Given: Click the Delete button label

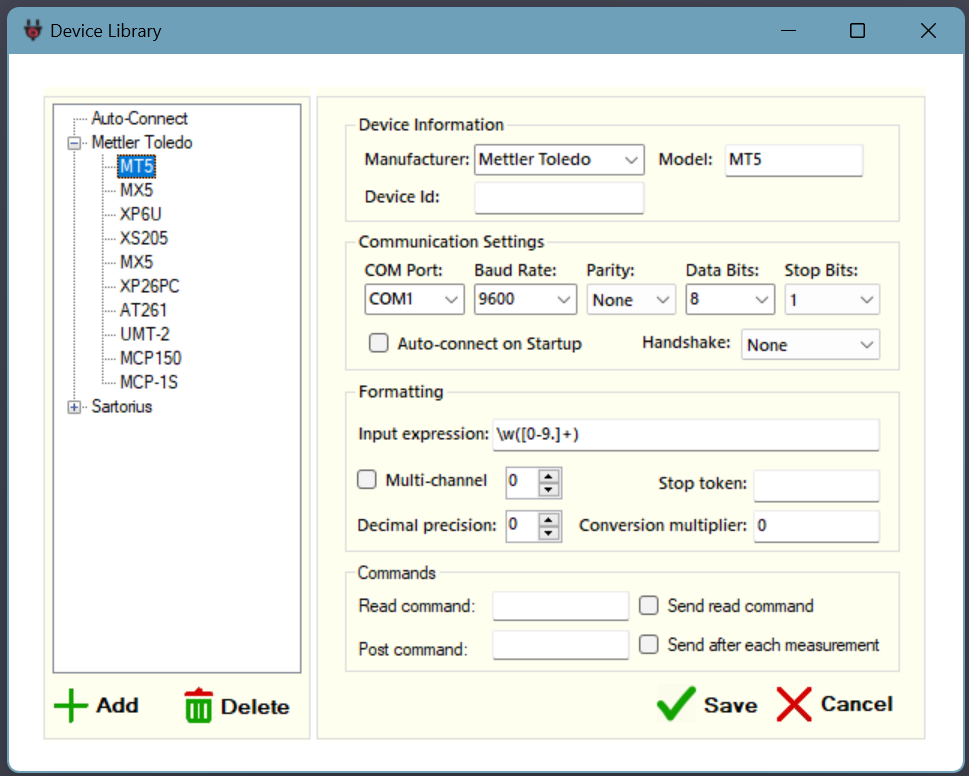Looking at the screenshot, I should tap(255, 707).
